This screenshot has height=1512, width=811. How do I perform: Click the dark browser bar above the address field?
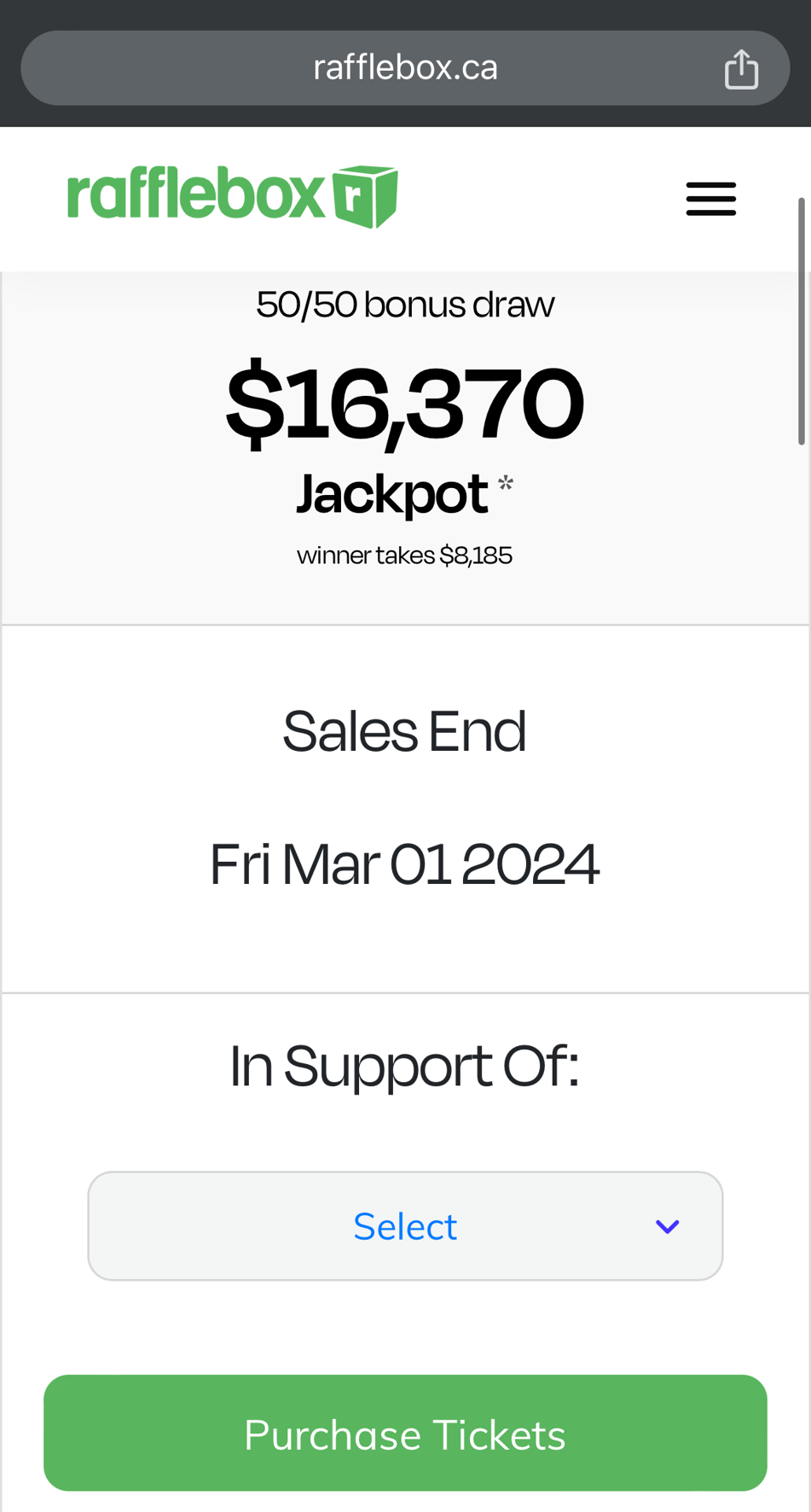(405, 14)
